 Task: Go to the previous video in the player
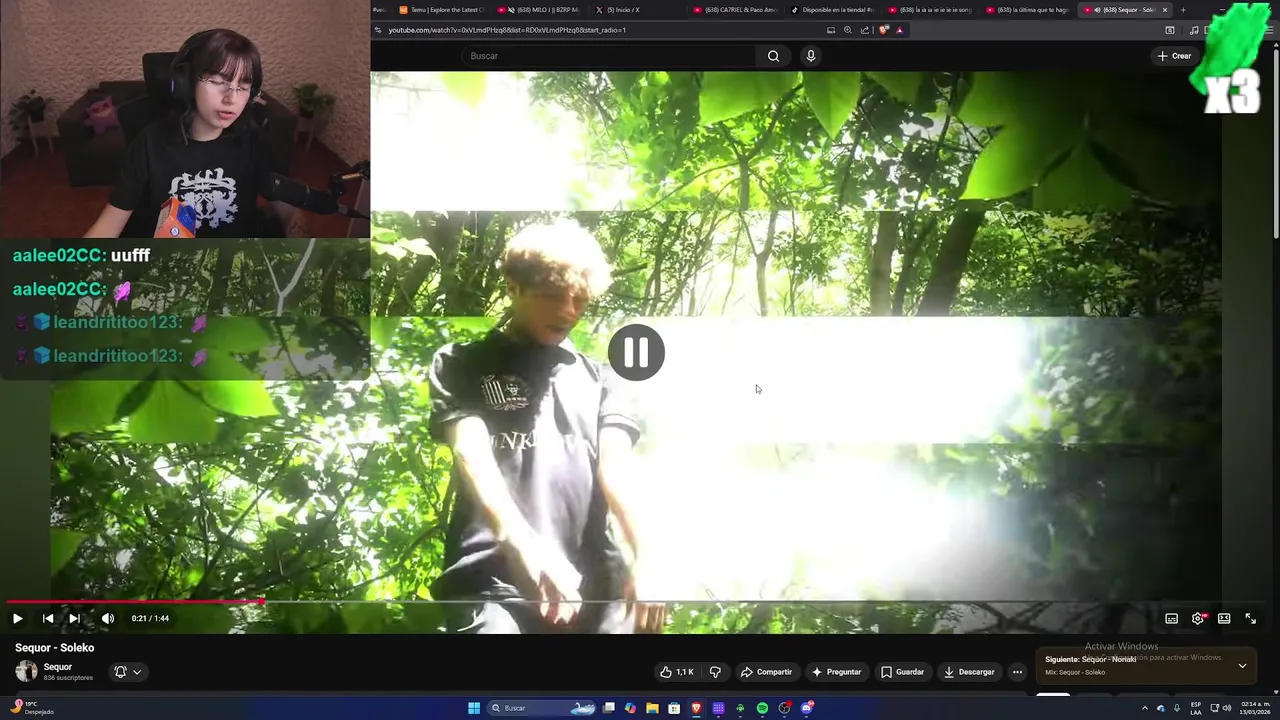point(47,618)
